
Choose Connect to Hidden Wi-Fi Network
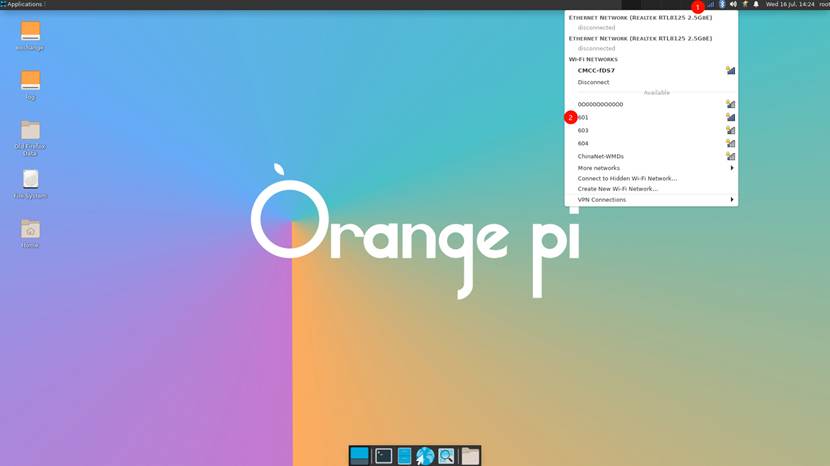coord(651,178)
